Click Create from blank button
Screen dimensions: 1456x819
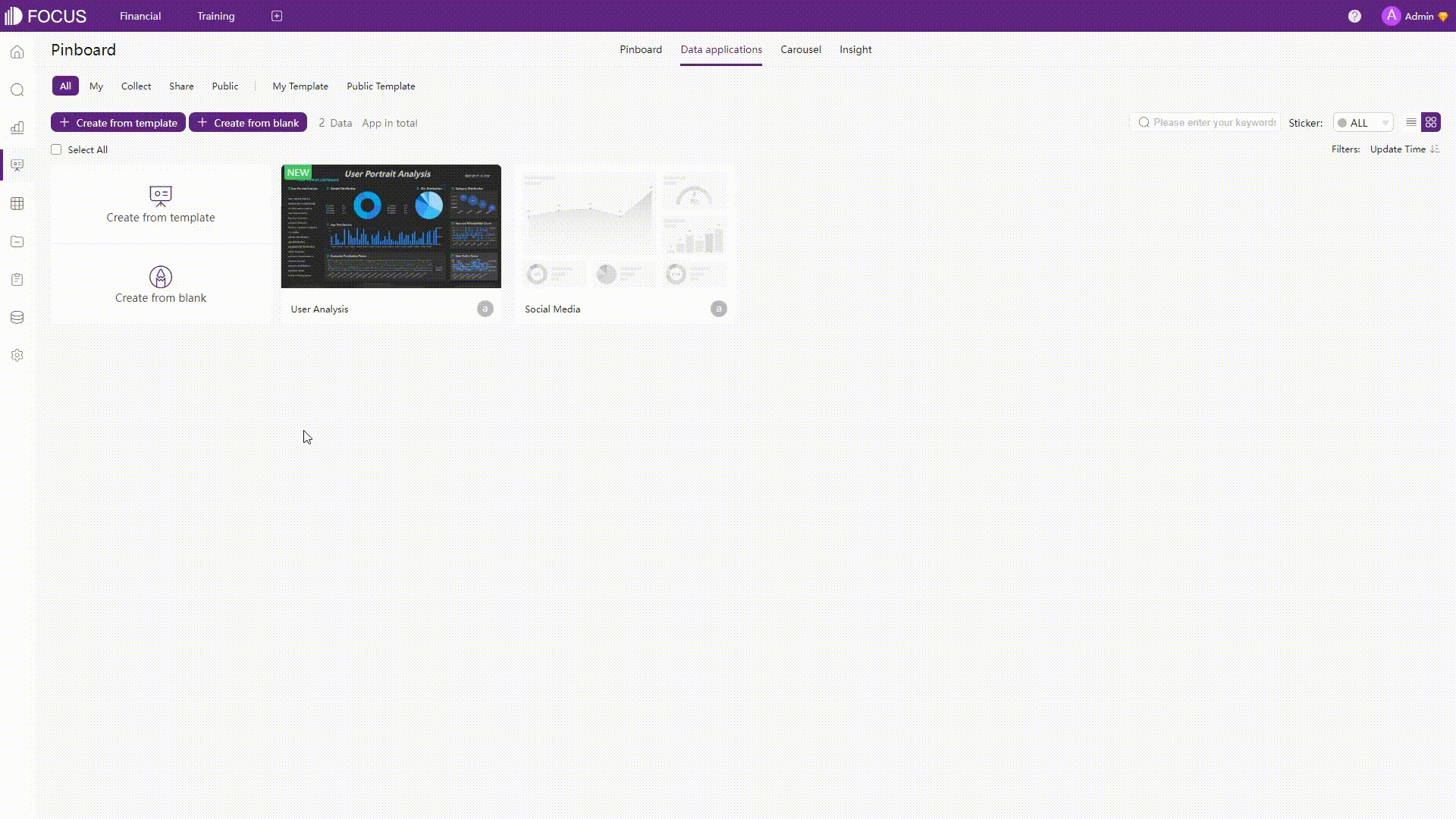point(248,122)
